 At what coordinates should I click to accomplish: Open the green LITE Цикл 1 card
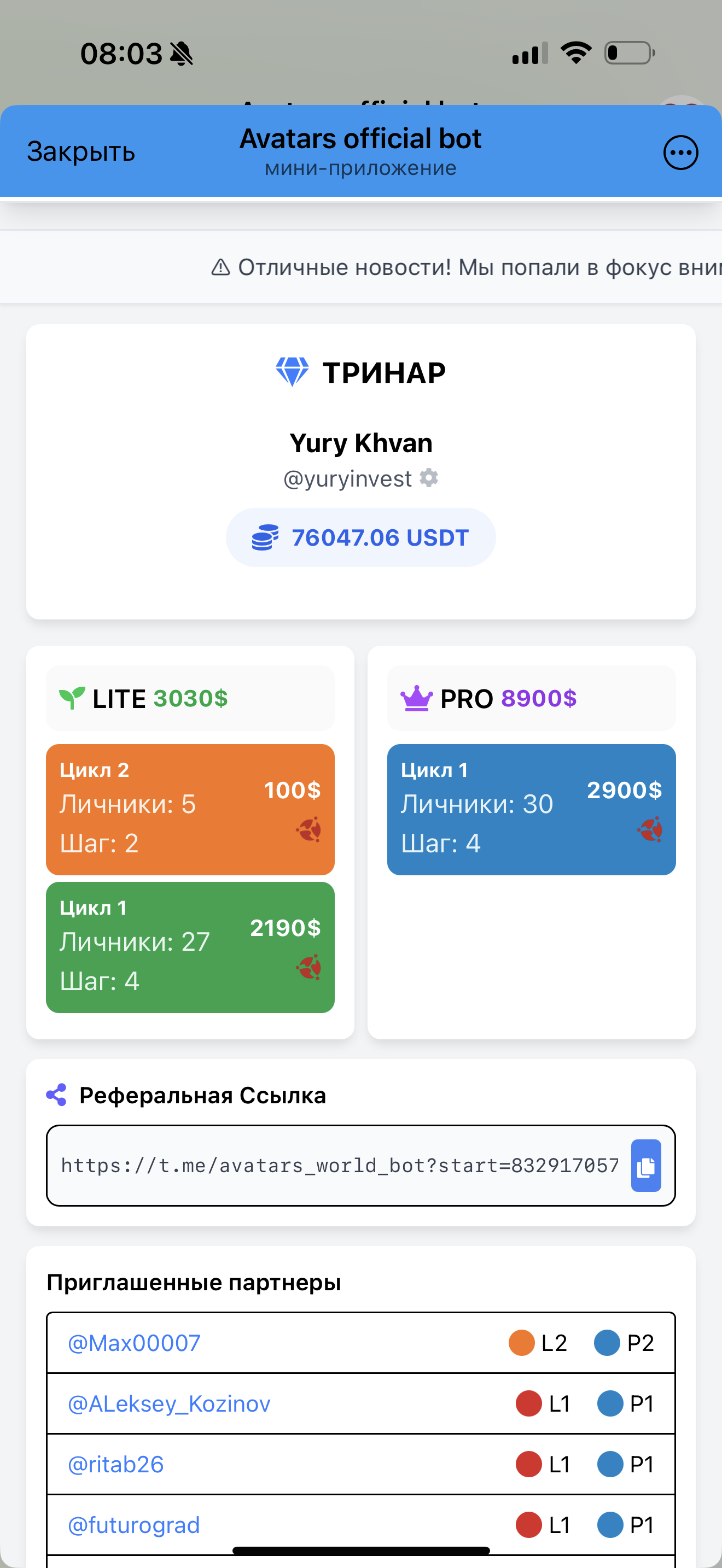pos(190,947)
